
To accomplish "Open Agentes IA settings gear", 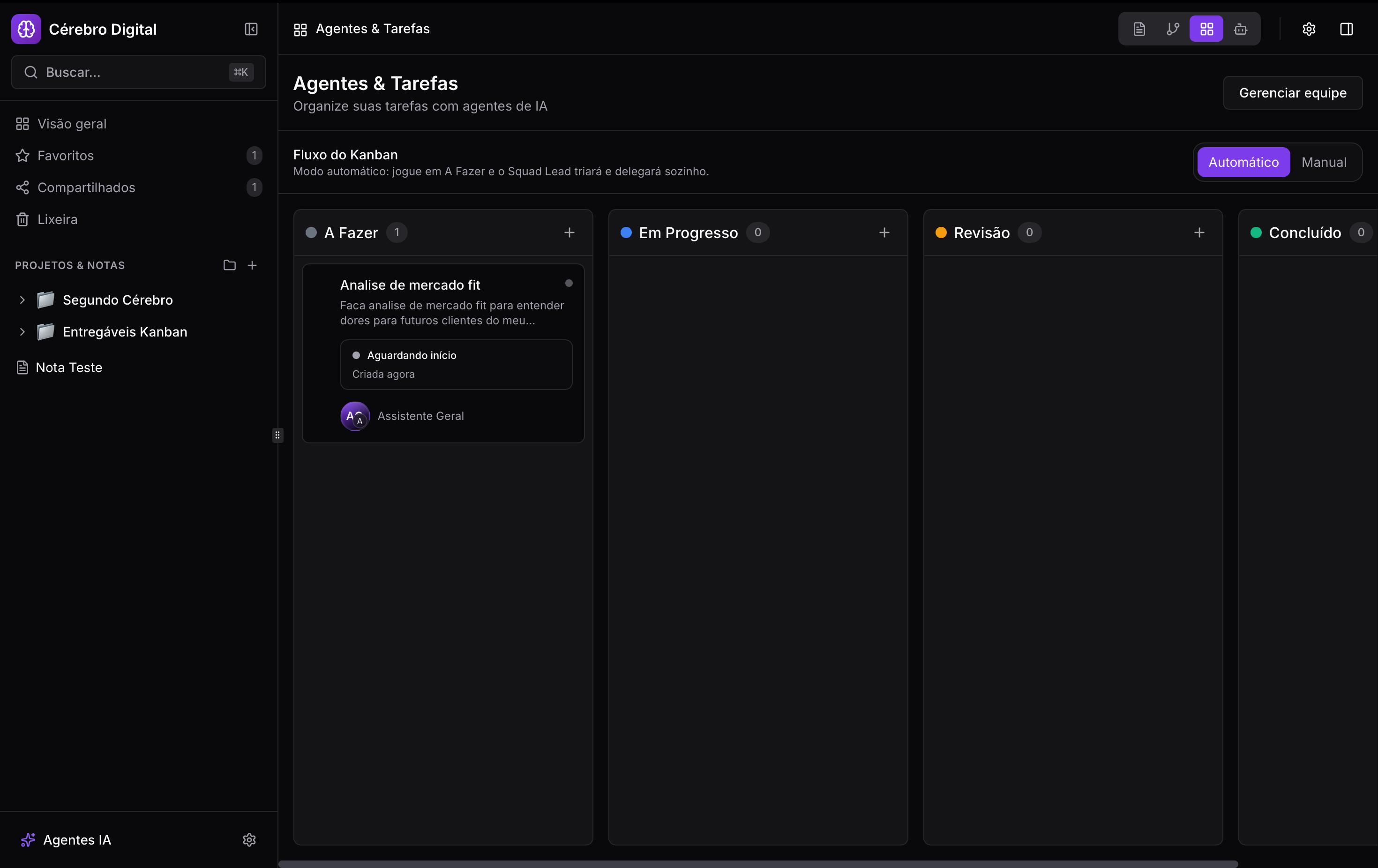I will click(249, 839).
